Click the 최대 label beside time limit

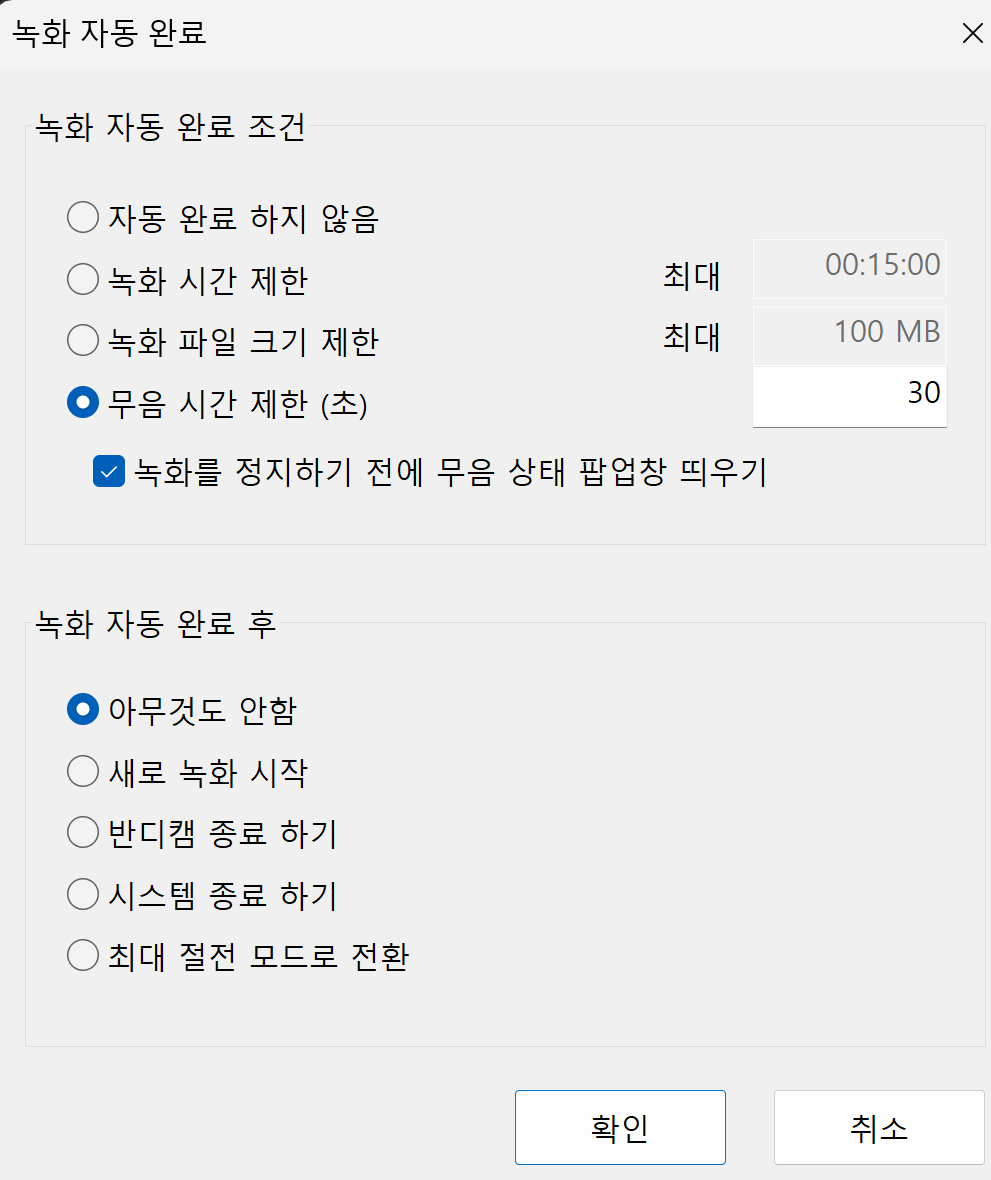coord(693,278)
